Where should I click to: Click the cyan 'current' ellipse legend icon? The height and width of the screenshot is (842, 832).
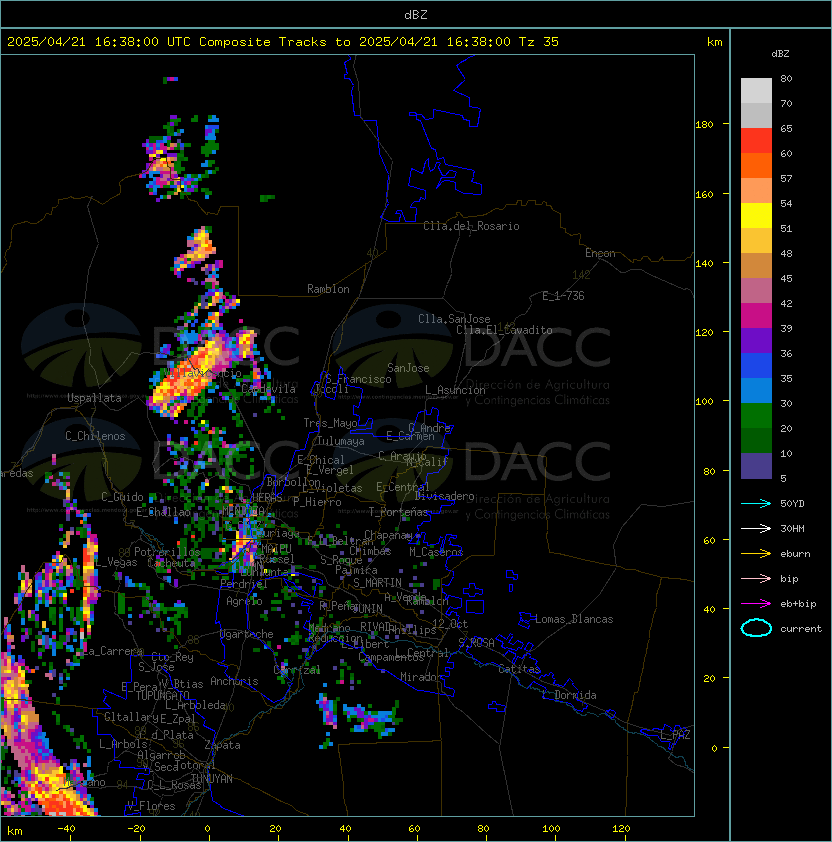[x=756, y=628]
